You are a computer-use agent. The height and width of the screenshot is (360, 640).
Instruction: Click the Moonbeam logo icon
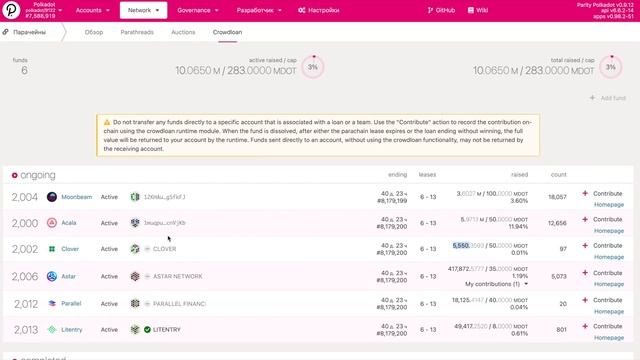[x=52, y=197]
